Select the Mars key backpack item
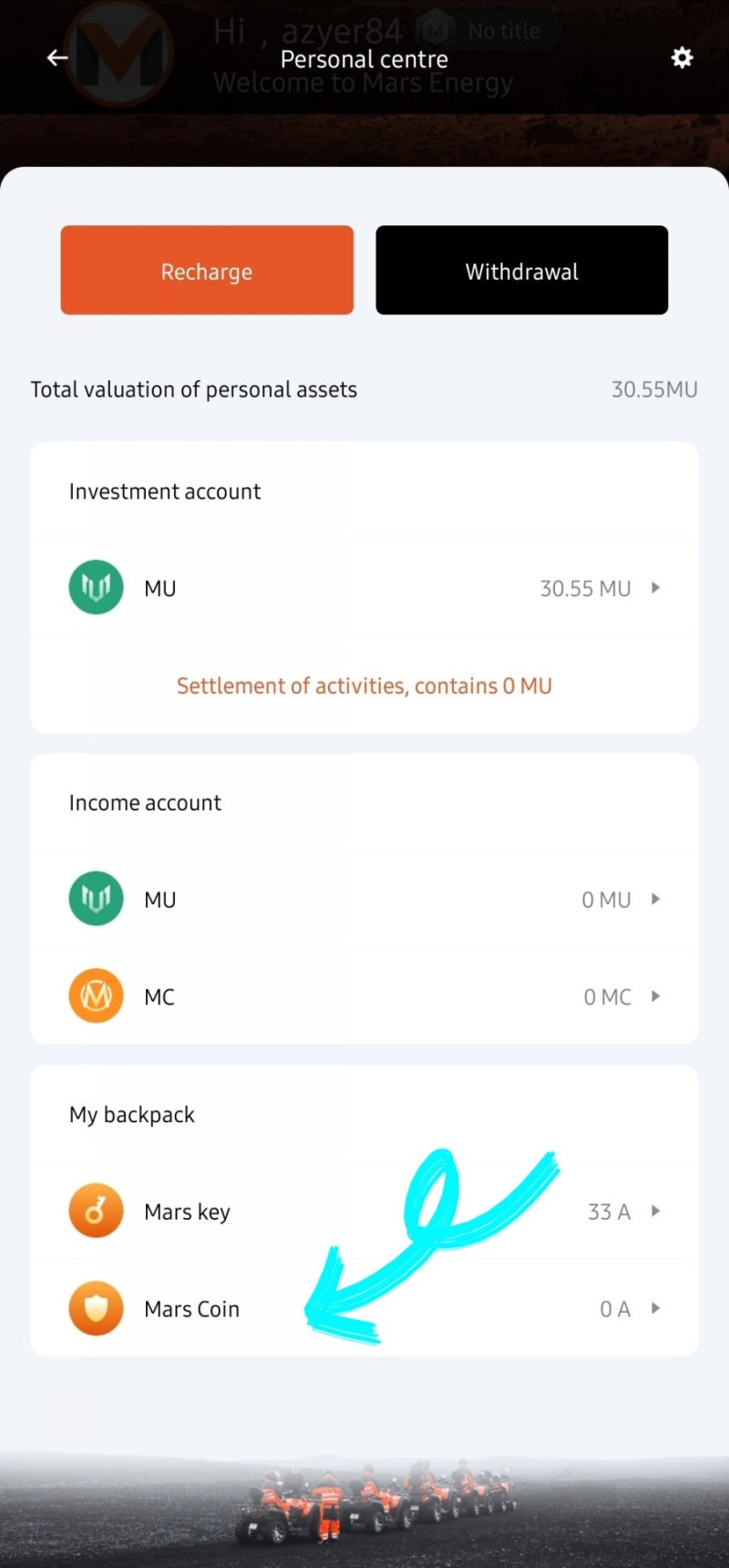The height and width of the screenshot is (1568, 729). 187,1212
